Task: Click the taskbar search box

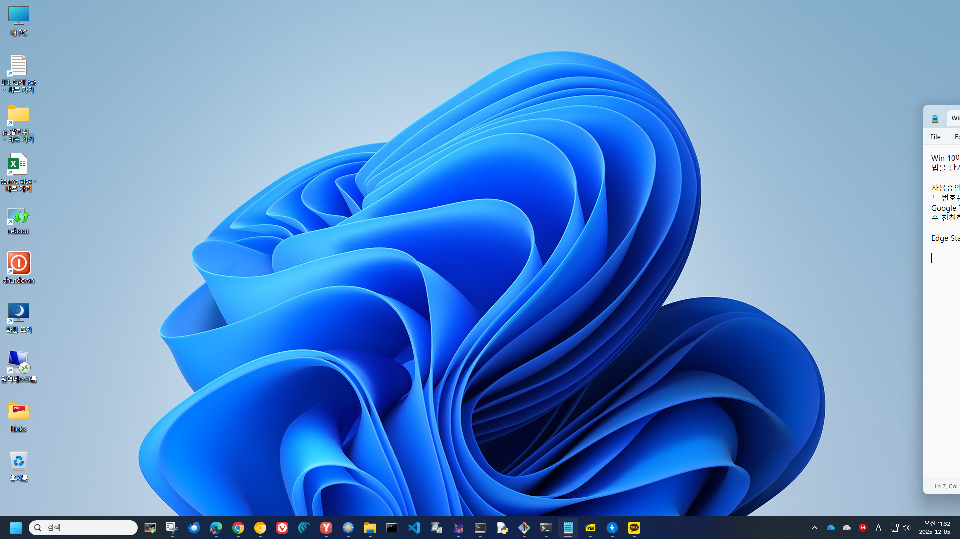Action: pos(83,527)
